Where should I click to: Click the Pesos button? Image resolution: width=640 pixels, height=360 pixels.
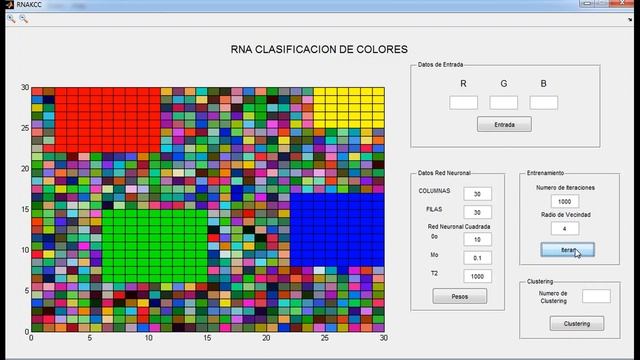460,296
